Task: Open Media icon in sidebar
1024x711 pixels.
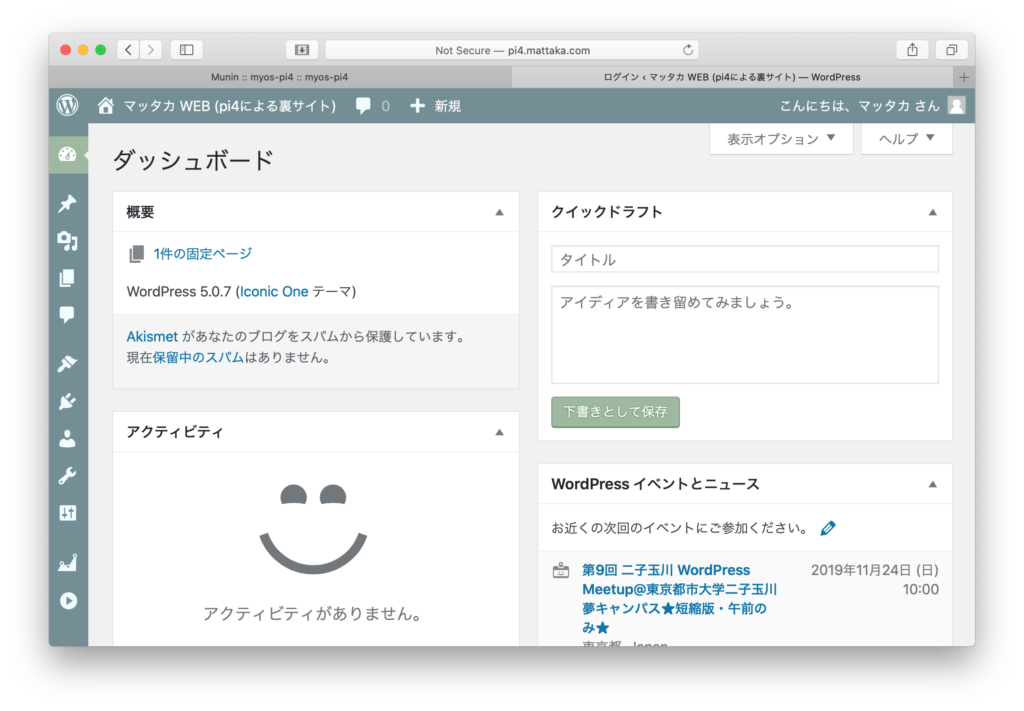Action: click(67, 241)
